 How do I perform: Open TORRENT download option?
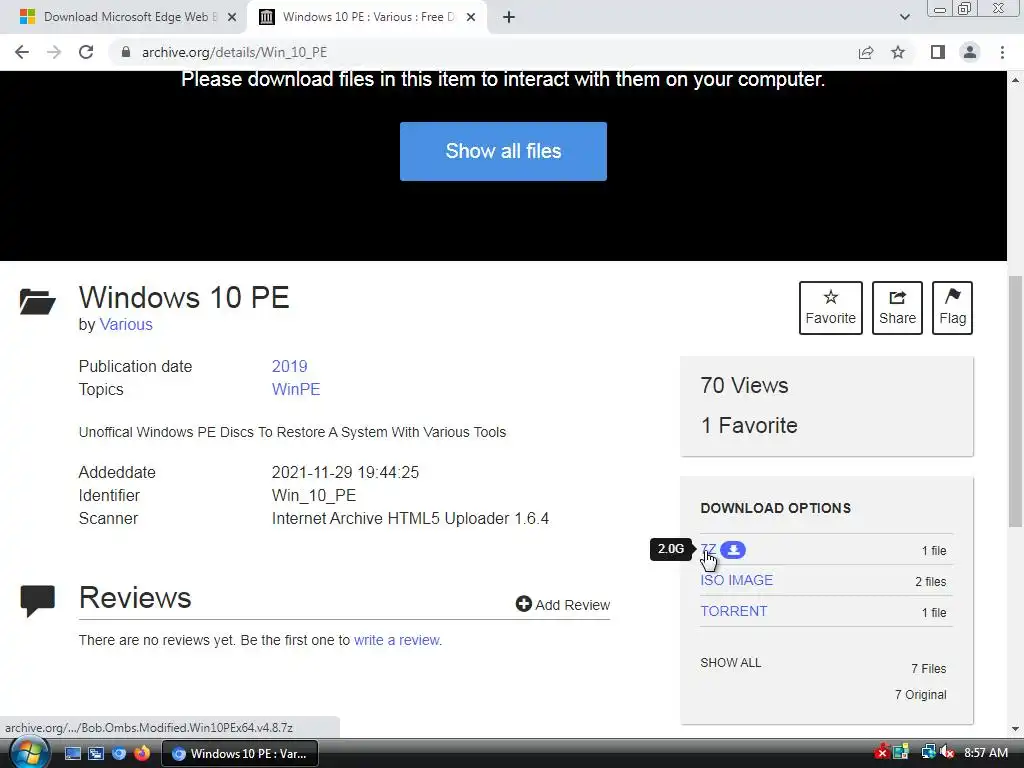point(733,611)
